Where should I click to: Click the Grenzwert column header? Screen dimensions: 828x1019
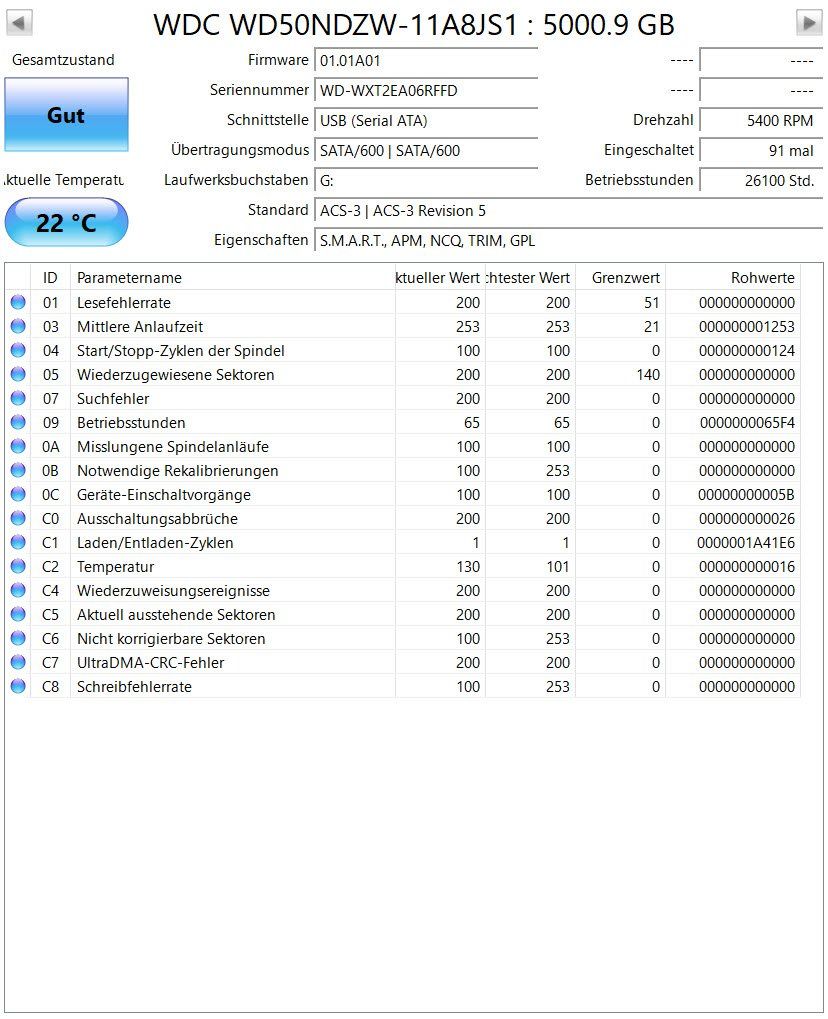[x=620, y=277]
